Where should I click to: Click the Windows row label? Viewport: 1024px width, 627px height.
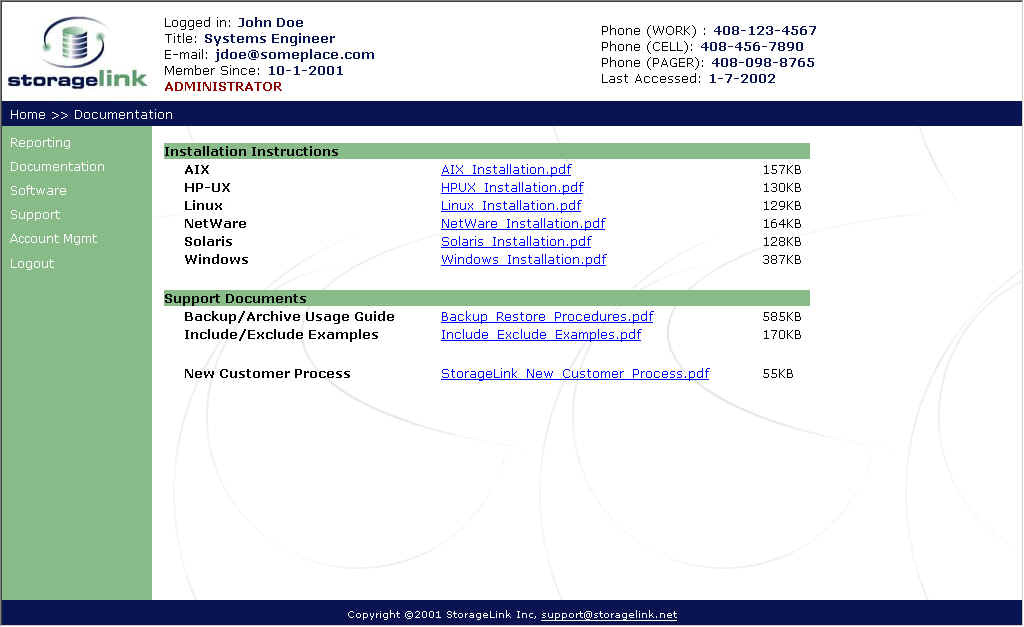point(216,259)
